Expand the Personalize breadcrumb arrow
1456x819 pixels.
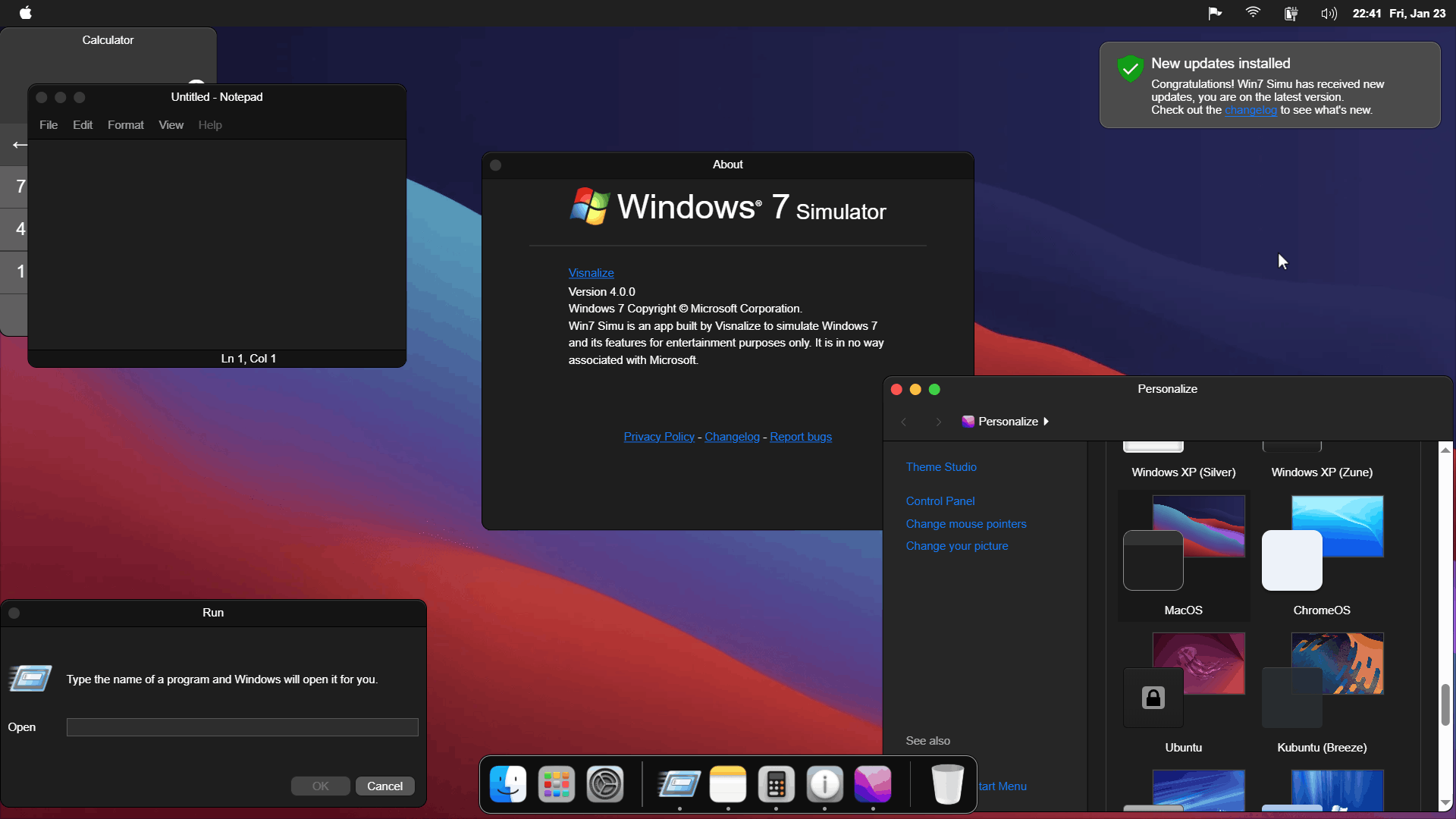point(1046,422)
